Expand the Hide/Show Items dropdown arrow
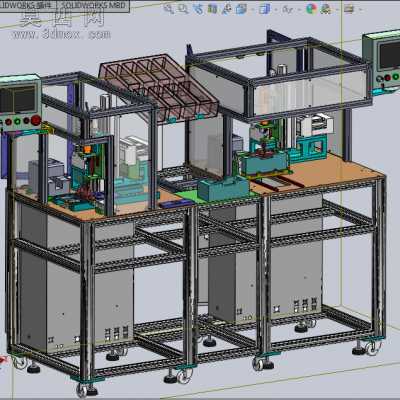This screenshot has width=400, height=400. (298, 9)
